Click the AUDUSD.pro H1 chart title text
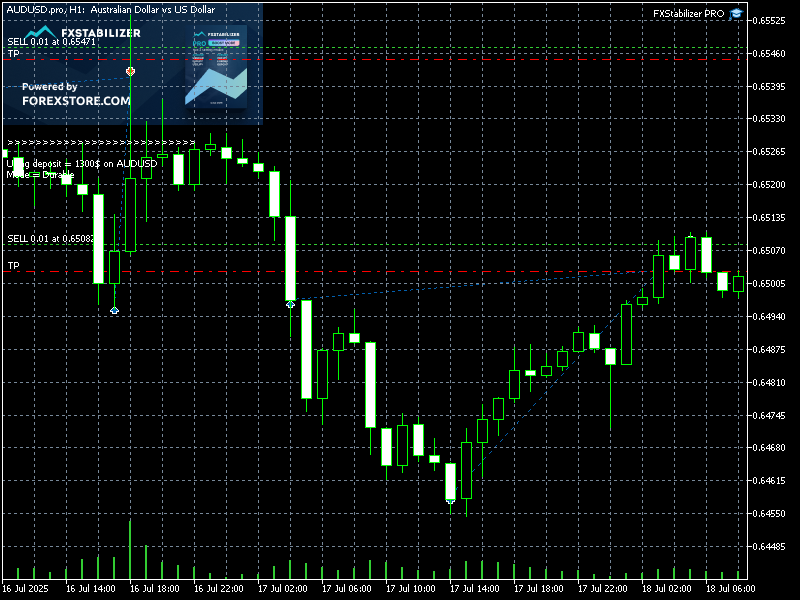This screenshot has height=600, width=800. pos(124,9)
